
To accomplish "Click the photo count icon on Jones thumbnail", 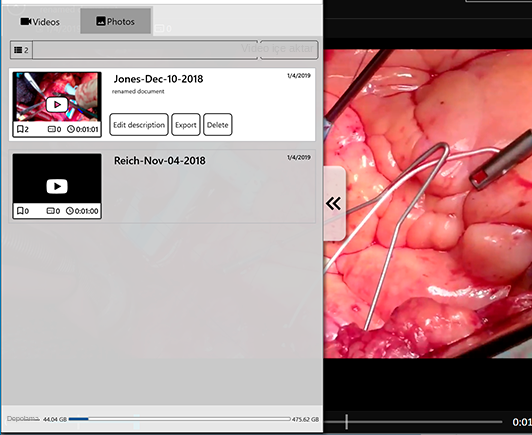I will pos(51,129).
